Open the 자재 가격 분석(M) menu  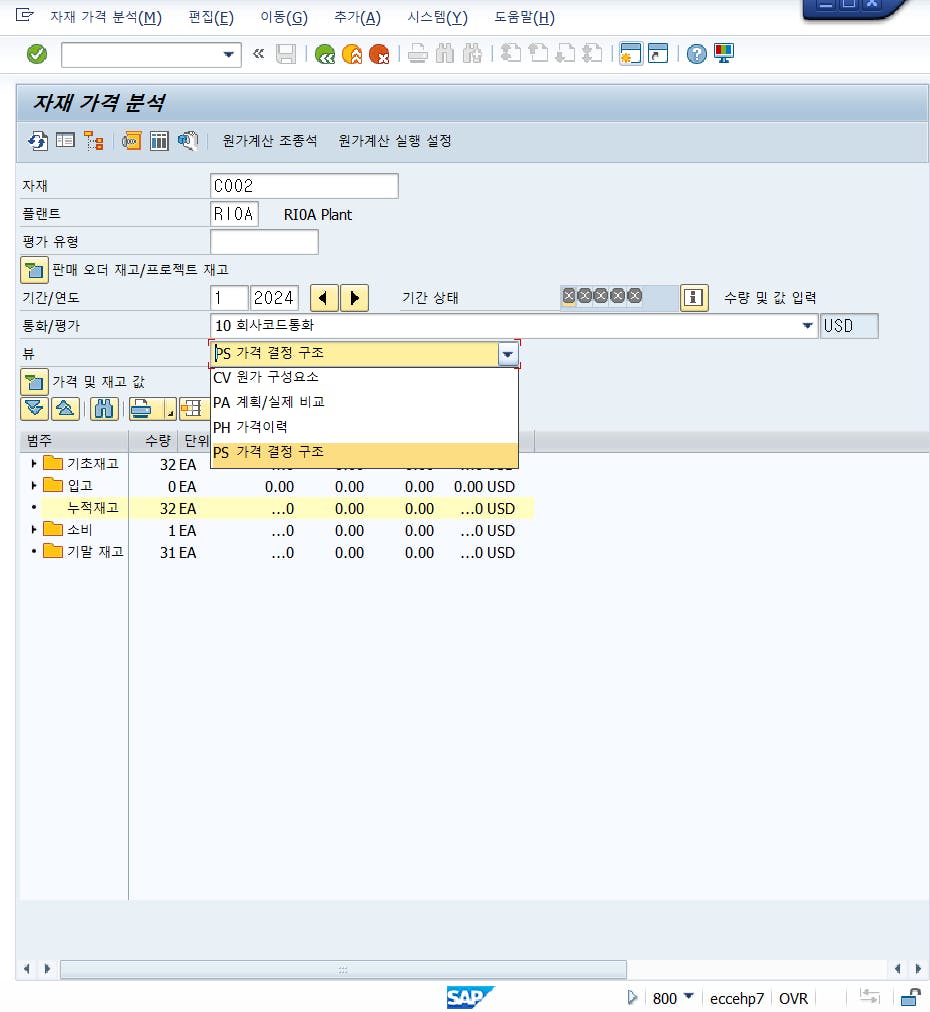(106, 17)
